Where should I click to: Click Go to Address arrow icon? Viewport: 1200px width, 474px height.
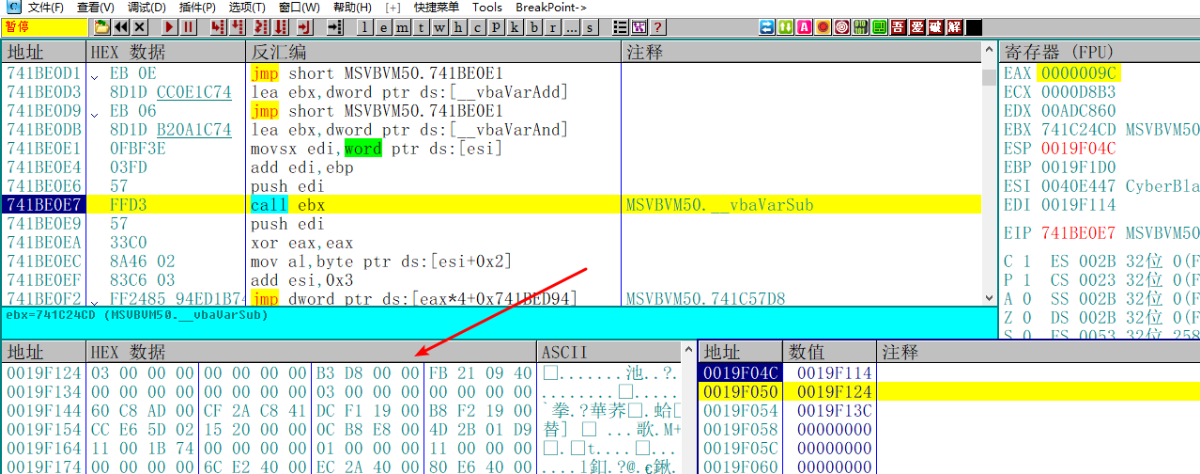coord(334,26)
